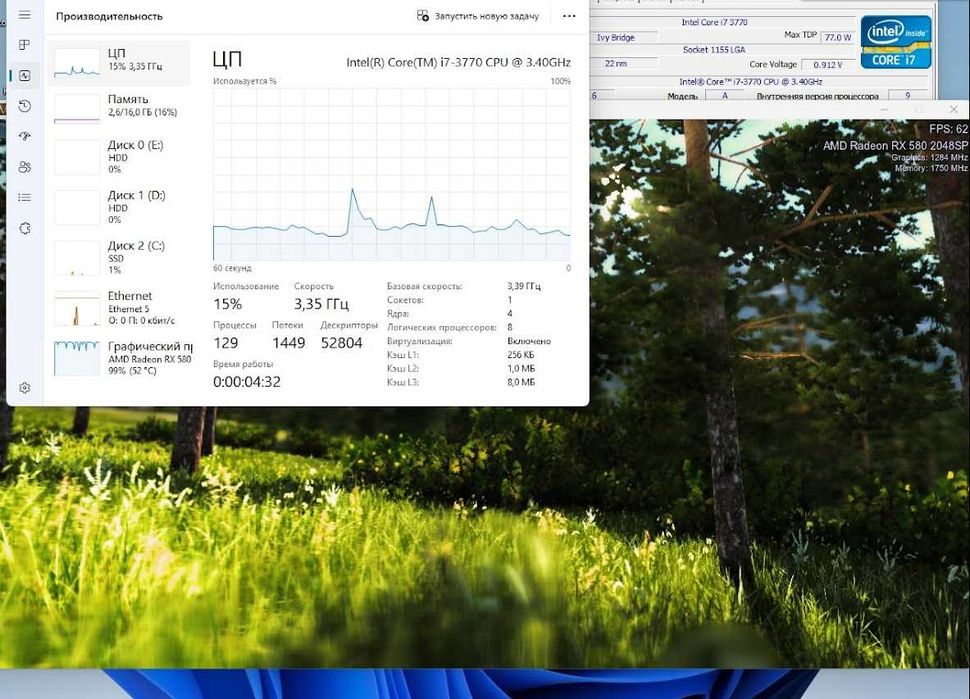The height and width of the screenshot is (699, 970).
Task: Close the benchmark render window
Action: [953, 109]
